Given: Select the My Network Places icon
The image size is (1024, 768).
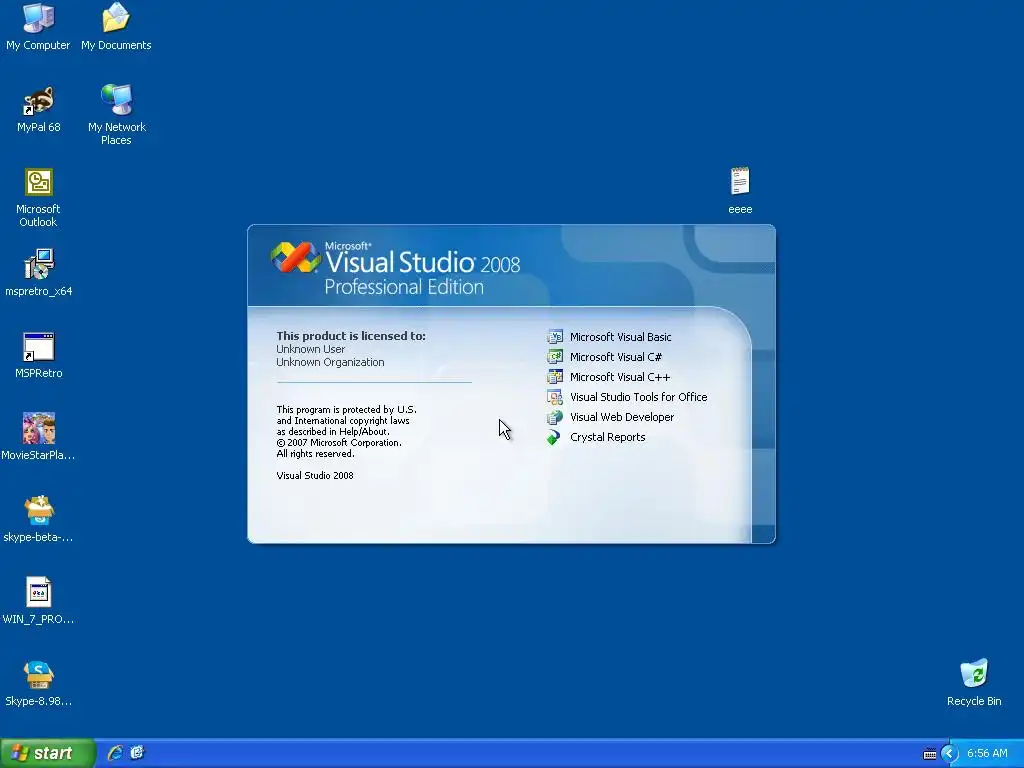Looking at the screenshot, I should point(117,100).
